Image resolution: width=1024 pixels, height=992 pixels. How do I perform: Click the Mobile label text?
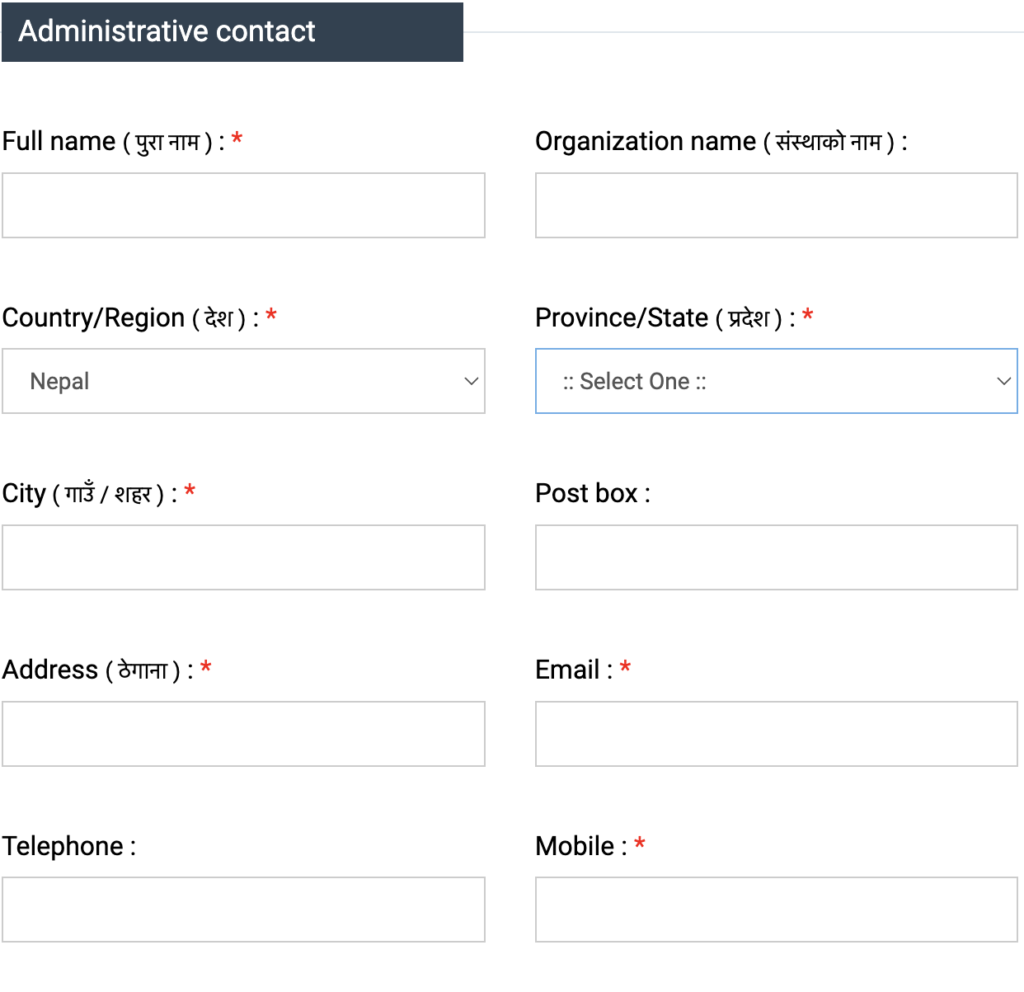575,846
